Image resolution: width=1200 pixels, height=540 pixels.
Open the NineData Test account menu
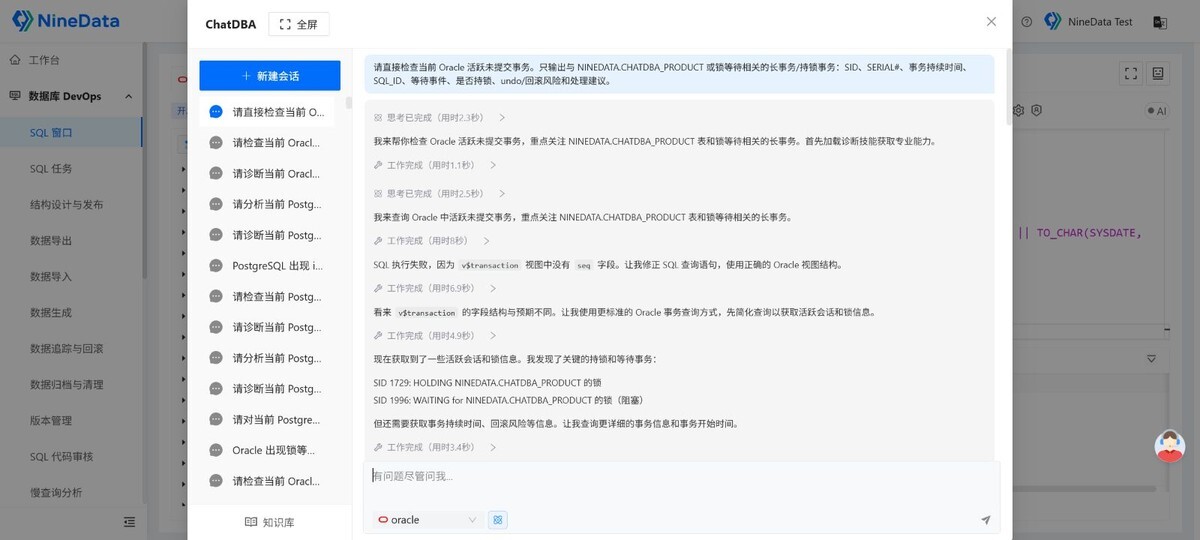pos(1090,21)
